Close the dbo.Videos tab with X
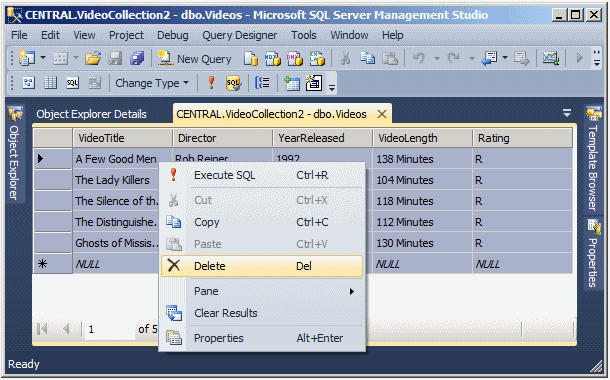 pyautogui.click(x=382, y=114)
